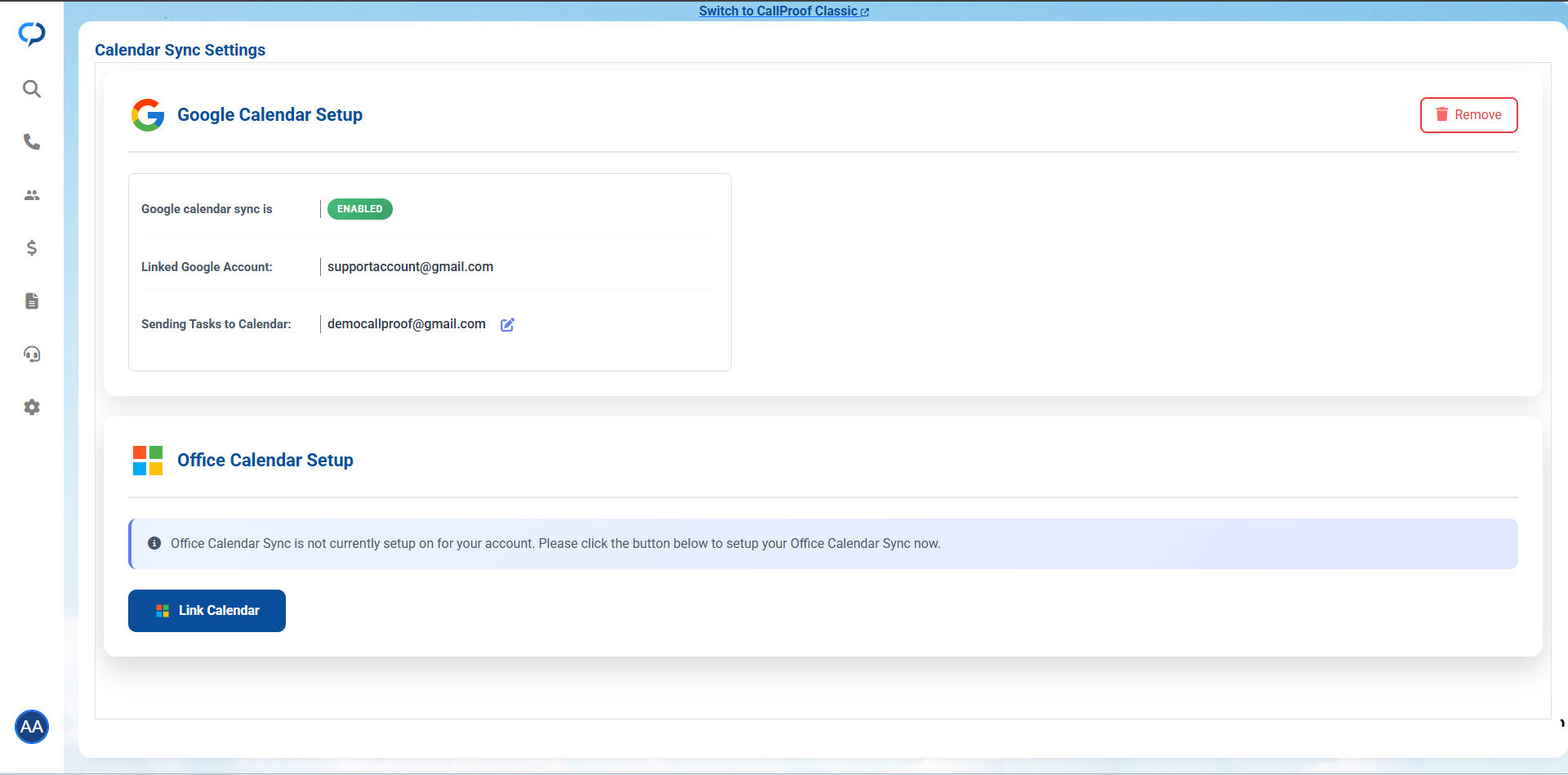
Task: Edit the Sending Tasks calendar with pencil icon
Action: (507, 325)
